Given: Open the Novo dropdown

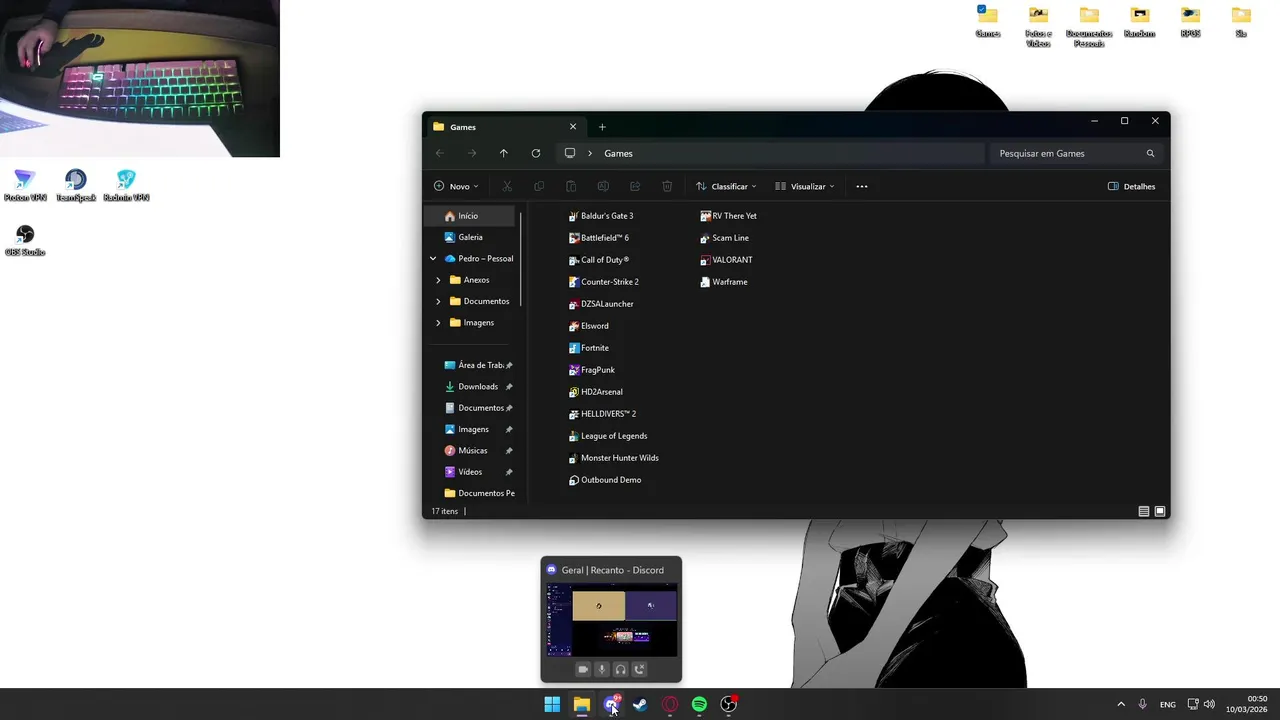Looking at the screenshot, I should point(456,186).
